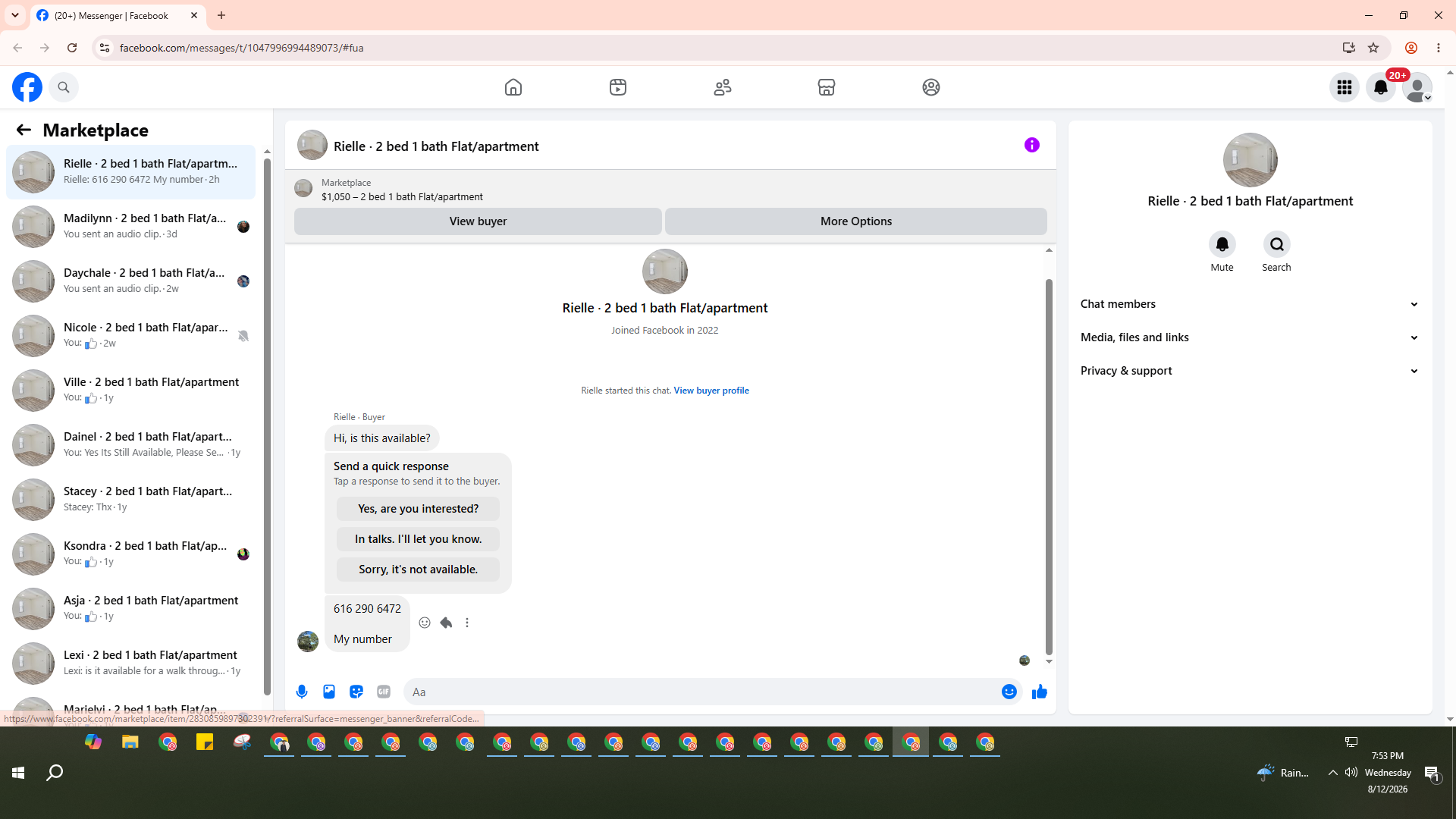Open the Facebook menu grid icon
This screenshot has width=1456, height=819.
pyautogui.click(x=1345, y=87)
